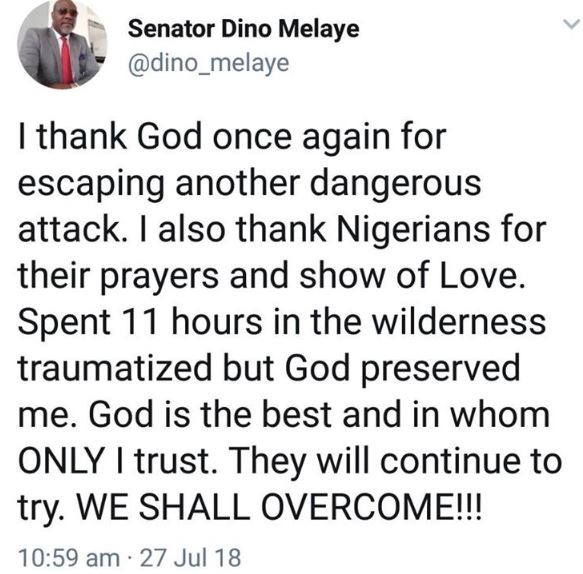This screenshot has width=583, height=574.
Task: Click the word 'ONLY' in the tweet
Action: 61,461
